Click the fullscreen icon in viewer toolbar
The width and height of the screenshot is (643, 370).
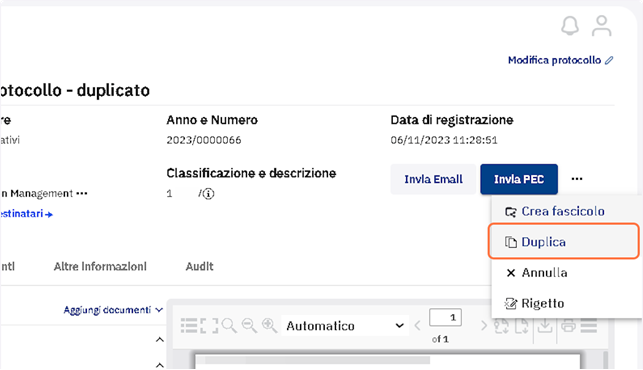point(210,326)
